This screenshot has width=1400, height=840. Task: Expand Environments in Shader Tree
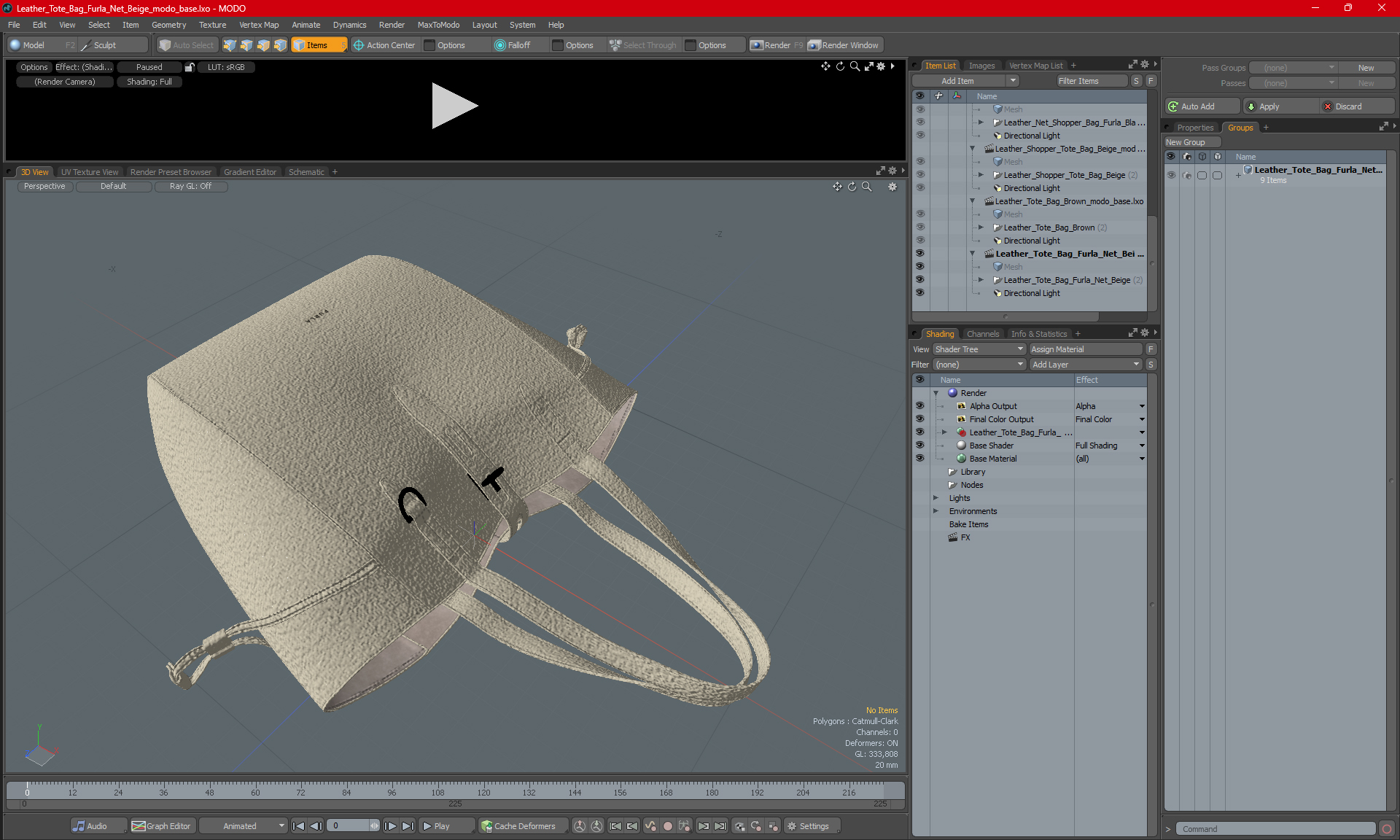(936, 511)
